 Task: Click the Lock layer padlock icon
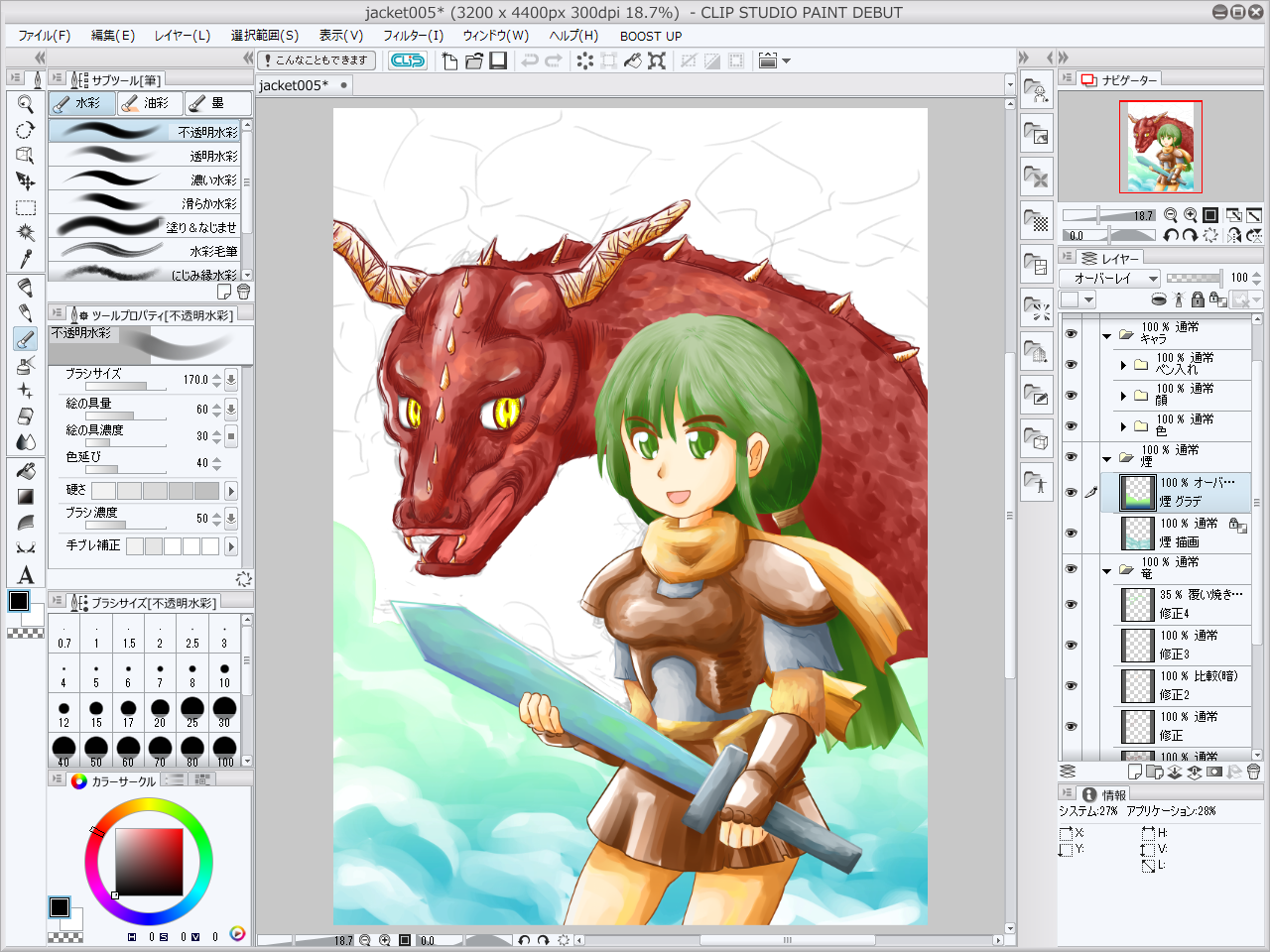[1197, 299]
